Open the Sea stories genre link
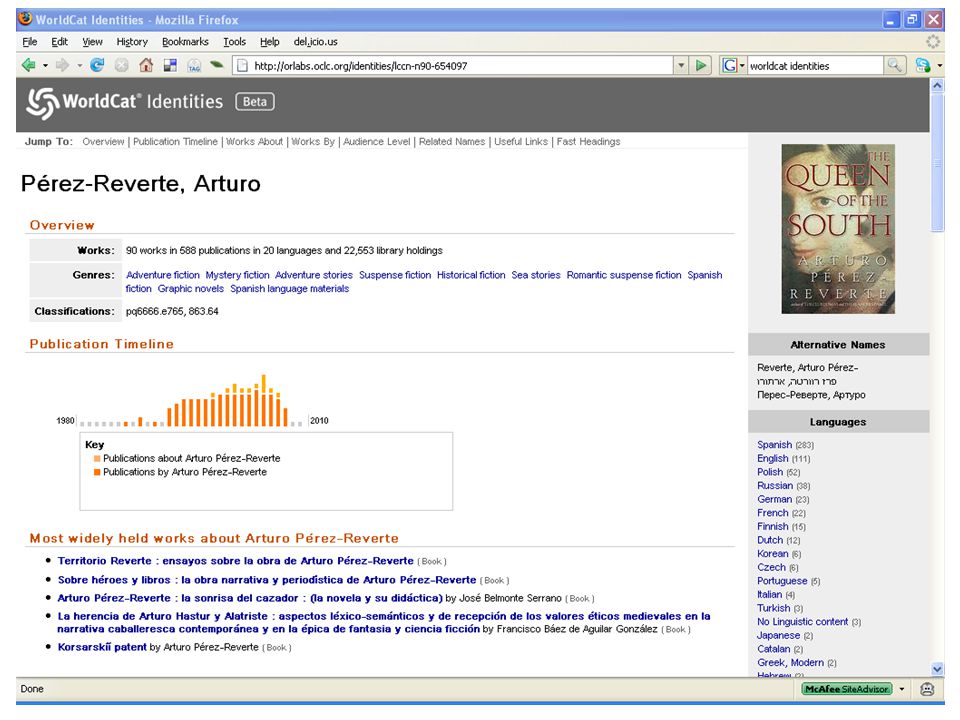960x720 pixels. coord(536,275)
